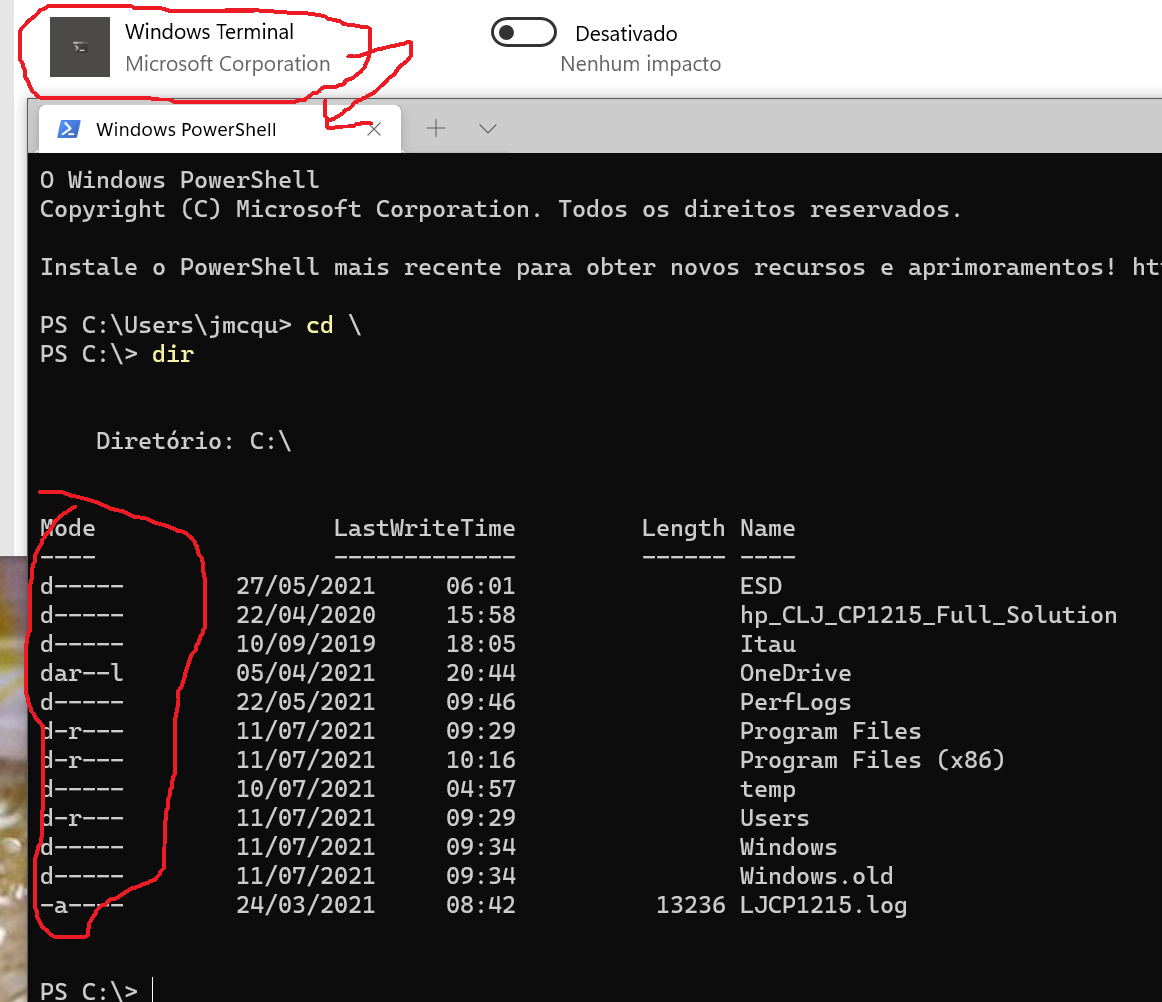This screenshot has width=1162, height=1002.
Task: Click the final PS C:\> prompt line
Action: click(x=89, y=990)
